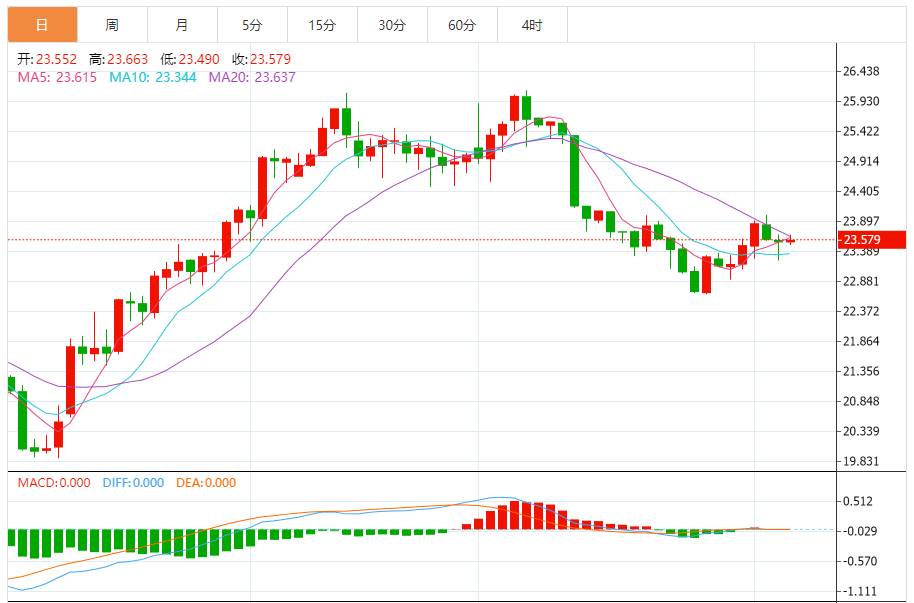
Task: Select the 日 daily chart tab
Action: click(x=43, y=25)
